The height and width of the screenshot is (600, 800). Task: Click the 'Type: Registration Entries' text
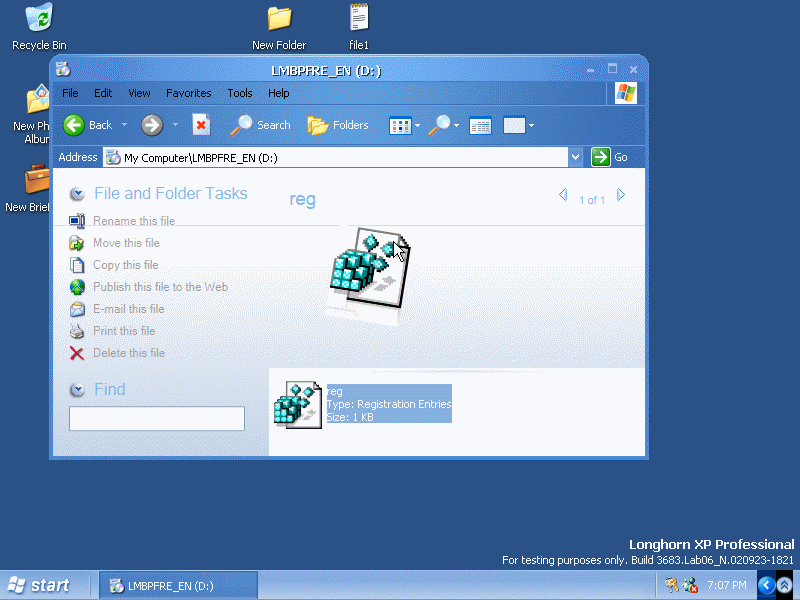[389, 404]
